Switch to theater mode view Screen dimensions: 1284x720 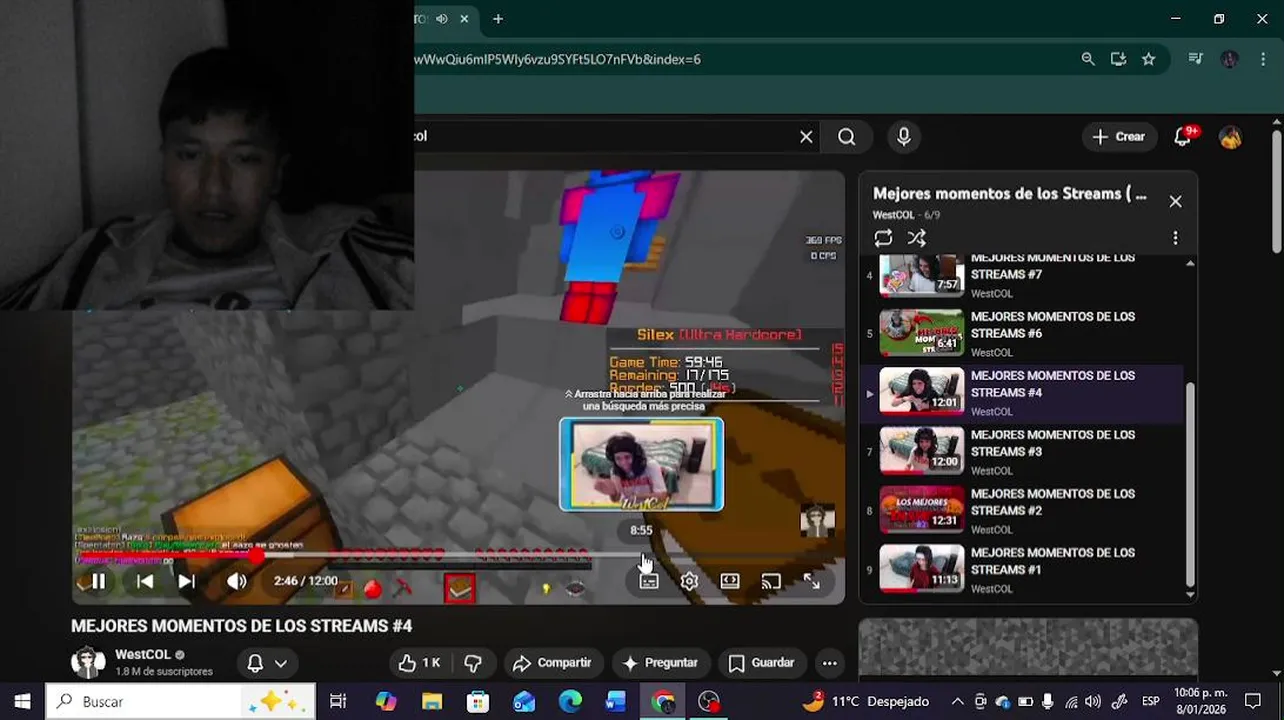pyautogui.click(x=730, y=581)
